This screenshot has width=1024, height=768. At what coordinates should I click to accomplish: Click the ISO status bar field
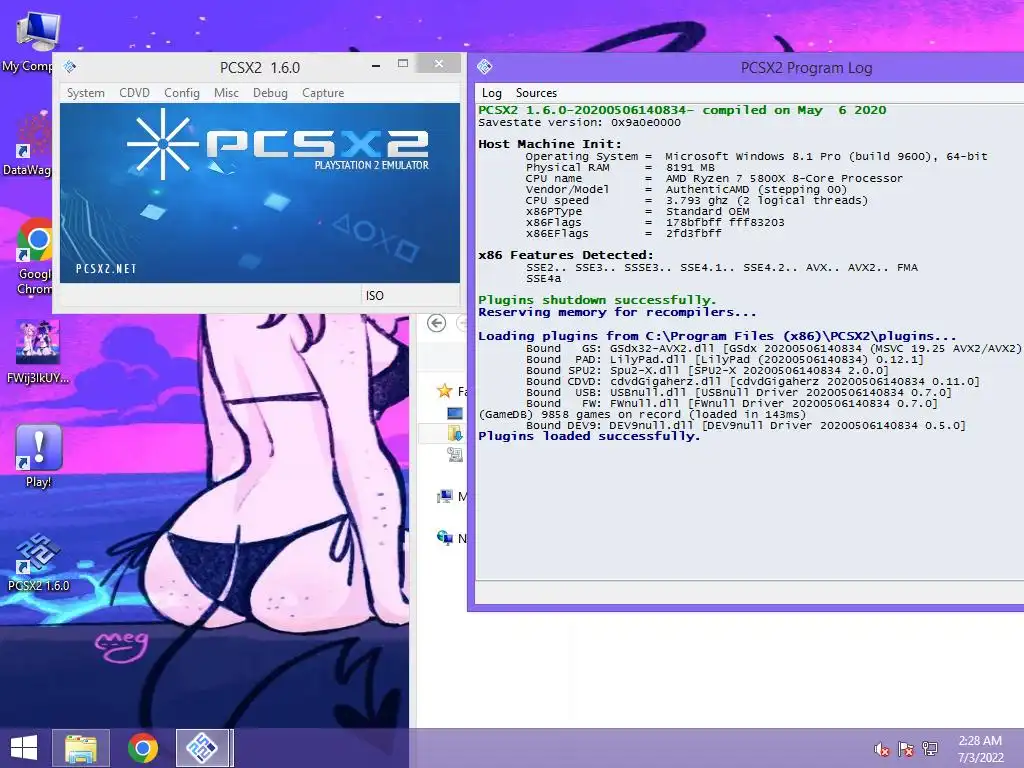375,296
